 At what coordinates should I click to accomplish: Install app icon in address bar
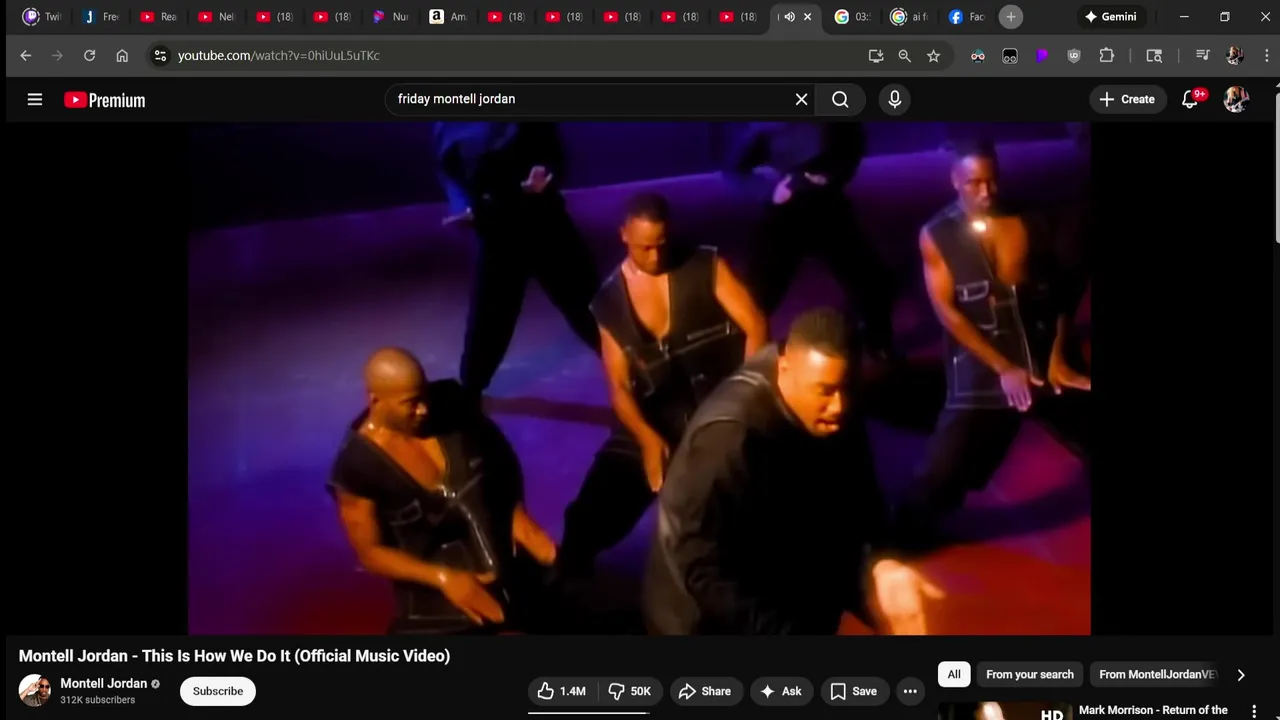pyautogui.click(x=876, y=56)
